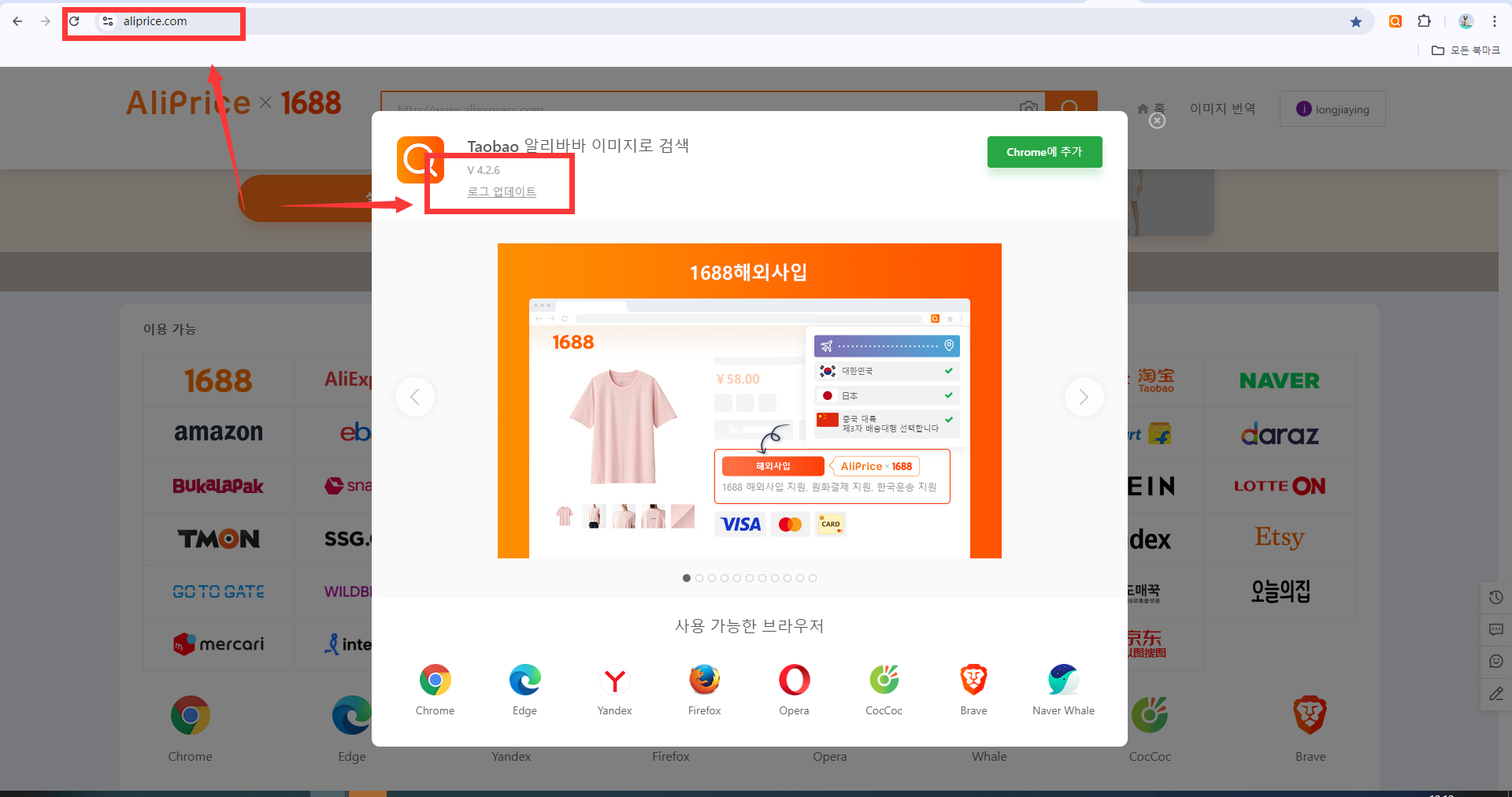Click the 1688해외사입 promo slide image
The image size is (1512, 797).
(750, 401)
